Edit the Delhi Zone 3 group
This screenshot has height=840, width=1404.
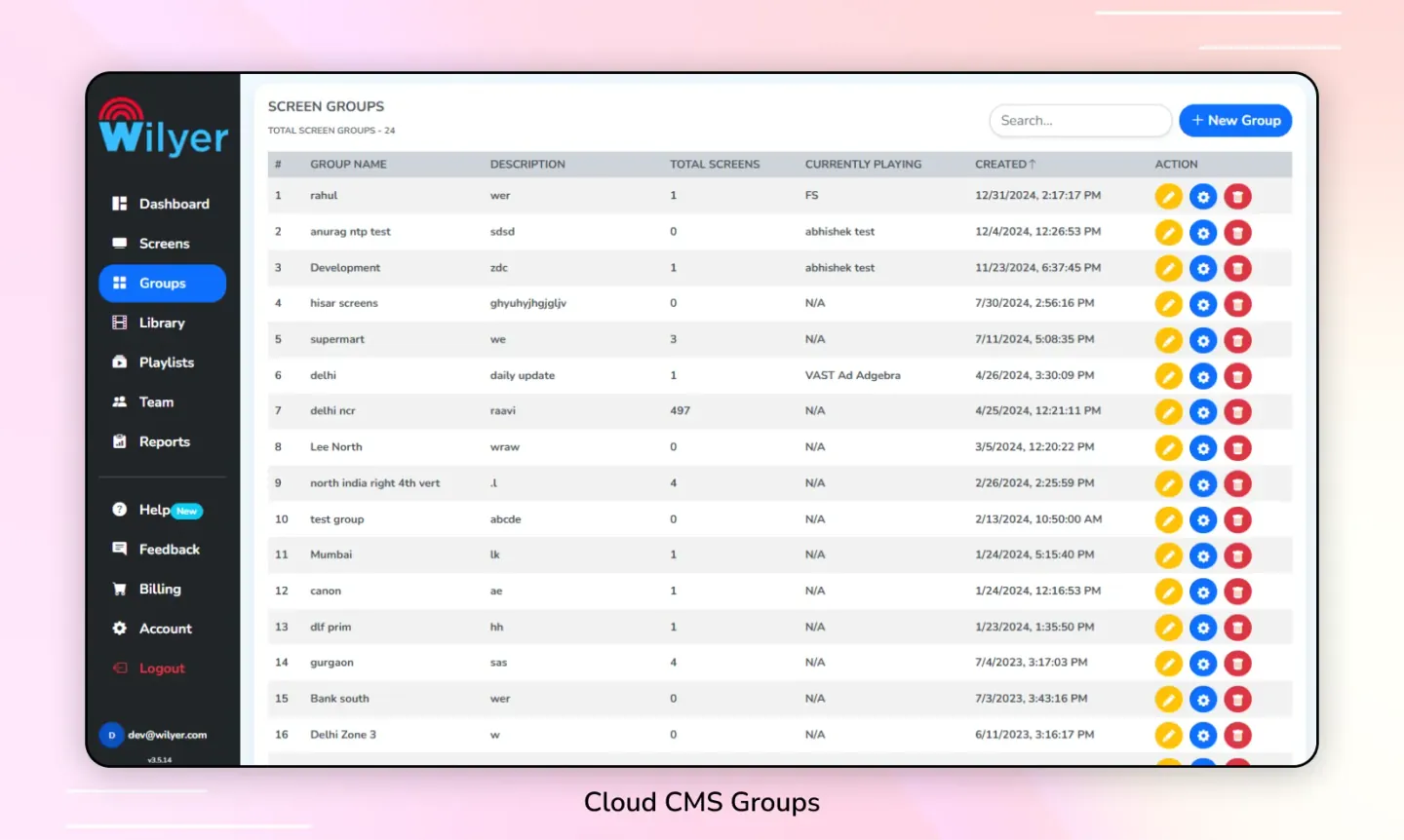1168,736
